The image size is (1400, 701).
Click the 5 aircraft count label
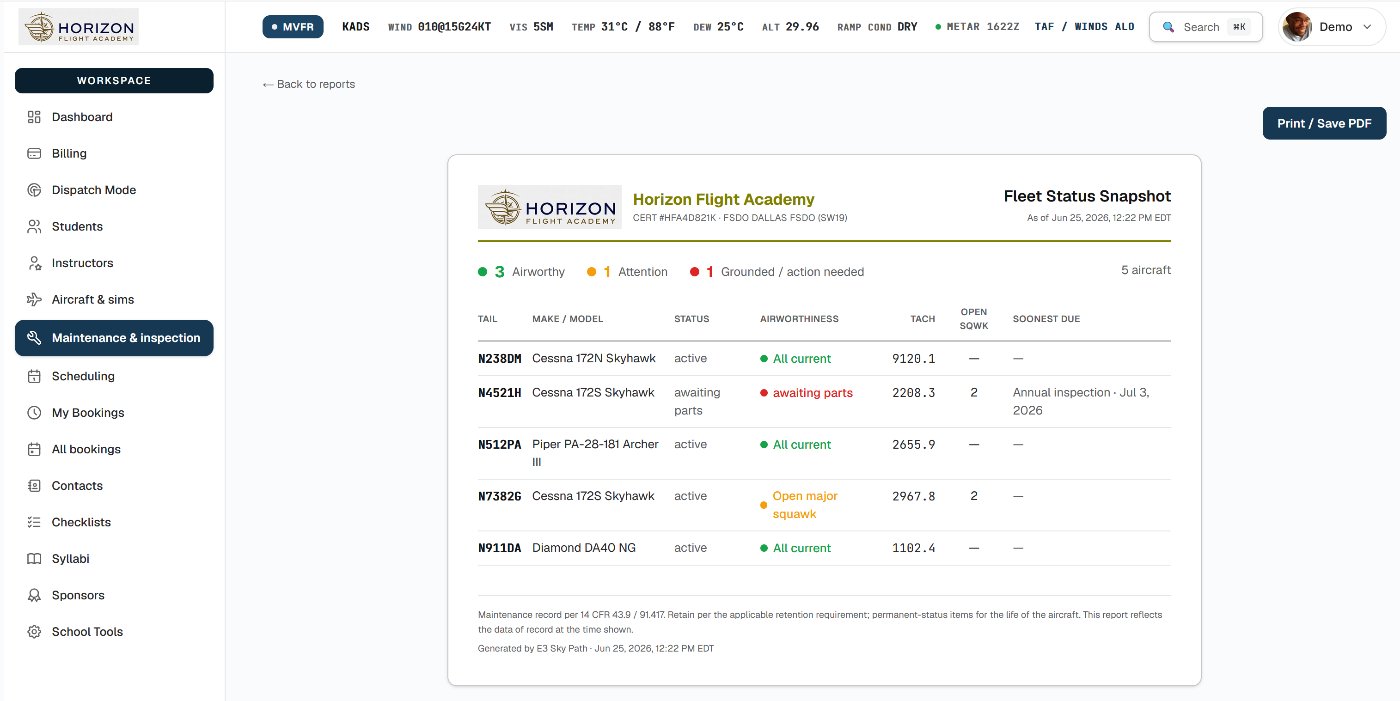click(x=1146, y=270)
